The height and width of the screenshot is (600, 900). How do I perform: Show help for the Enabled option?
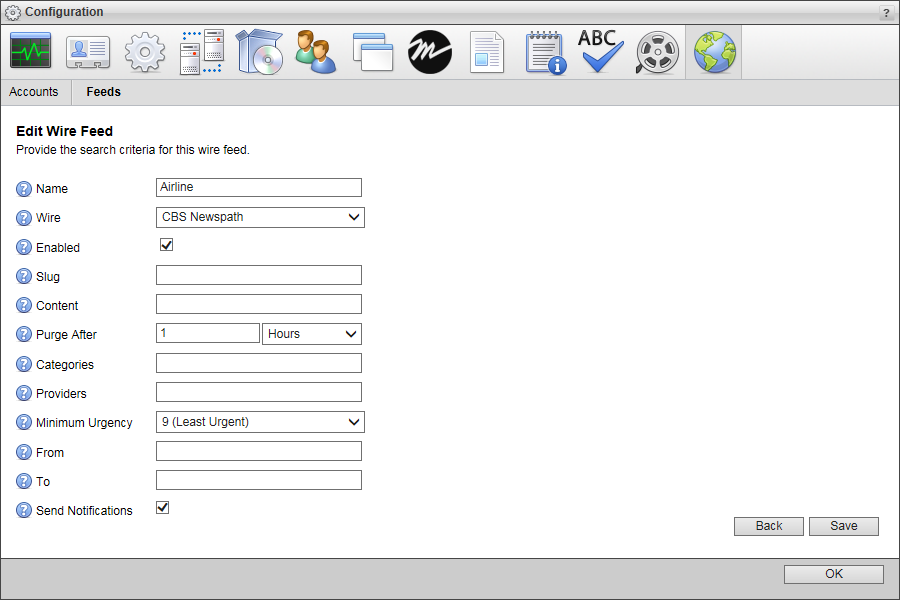[x=24, y=247]
